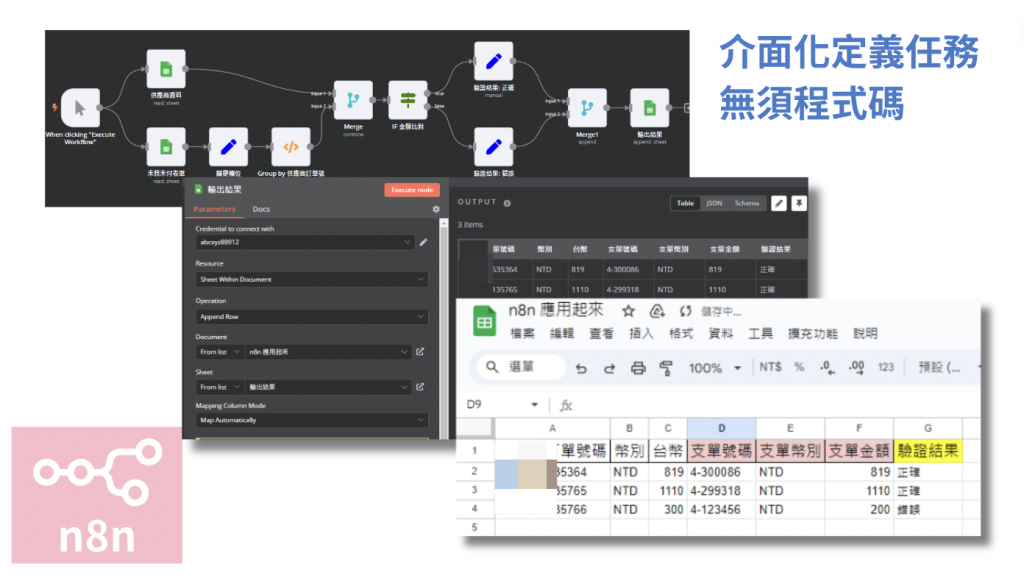Redo in Google Sheets toolbar
Screen dimensions: 1024x575
click(609, 369)
